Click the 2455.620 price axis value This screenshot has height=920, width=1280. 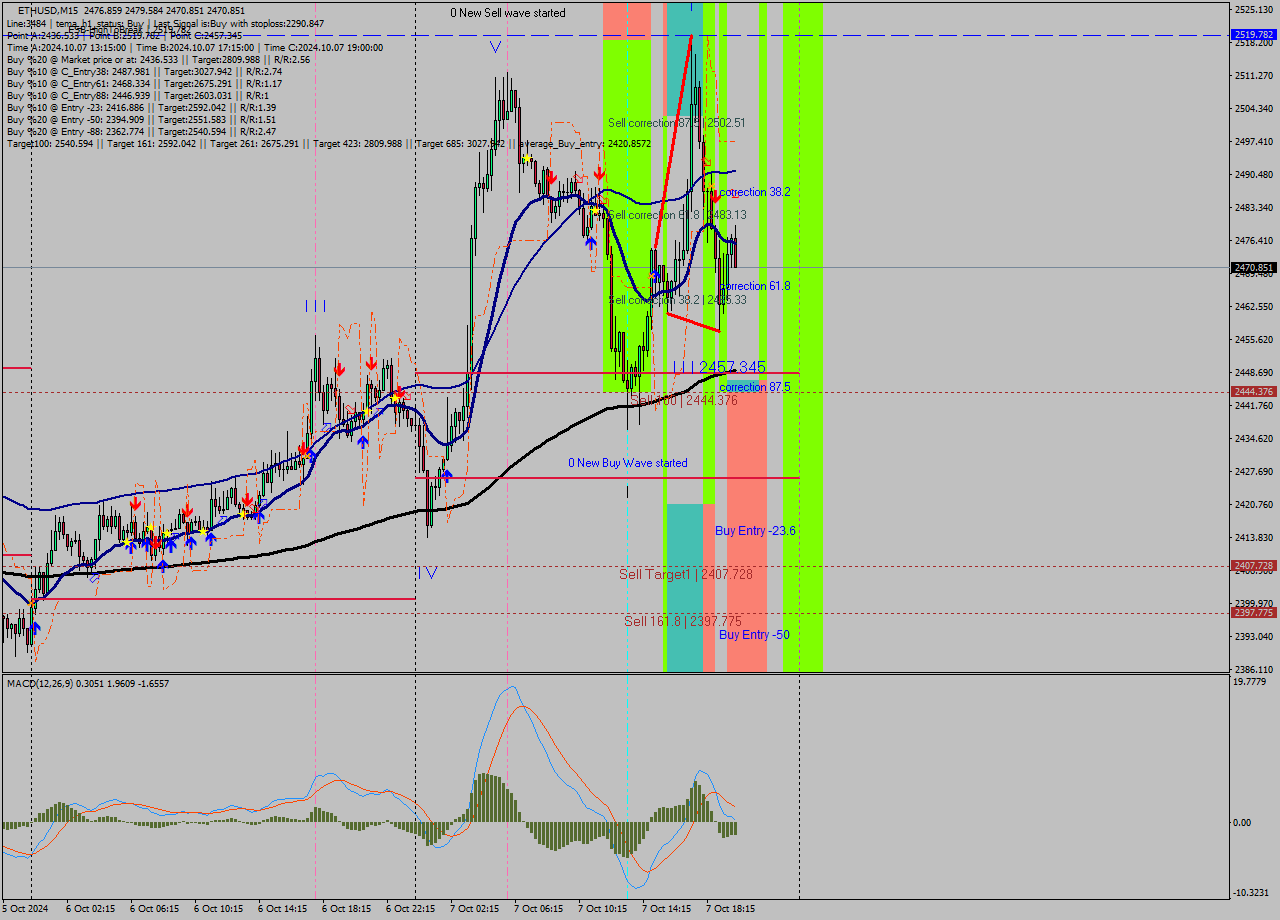point(1254,340)
